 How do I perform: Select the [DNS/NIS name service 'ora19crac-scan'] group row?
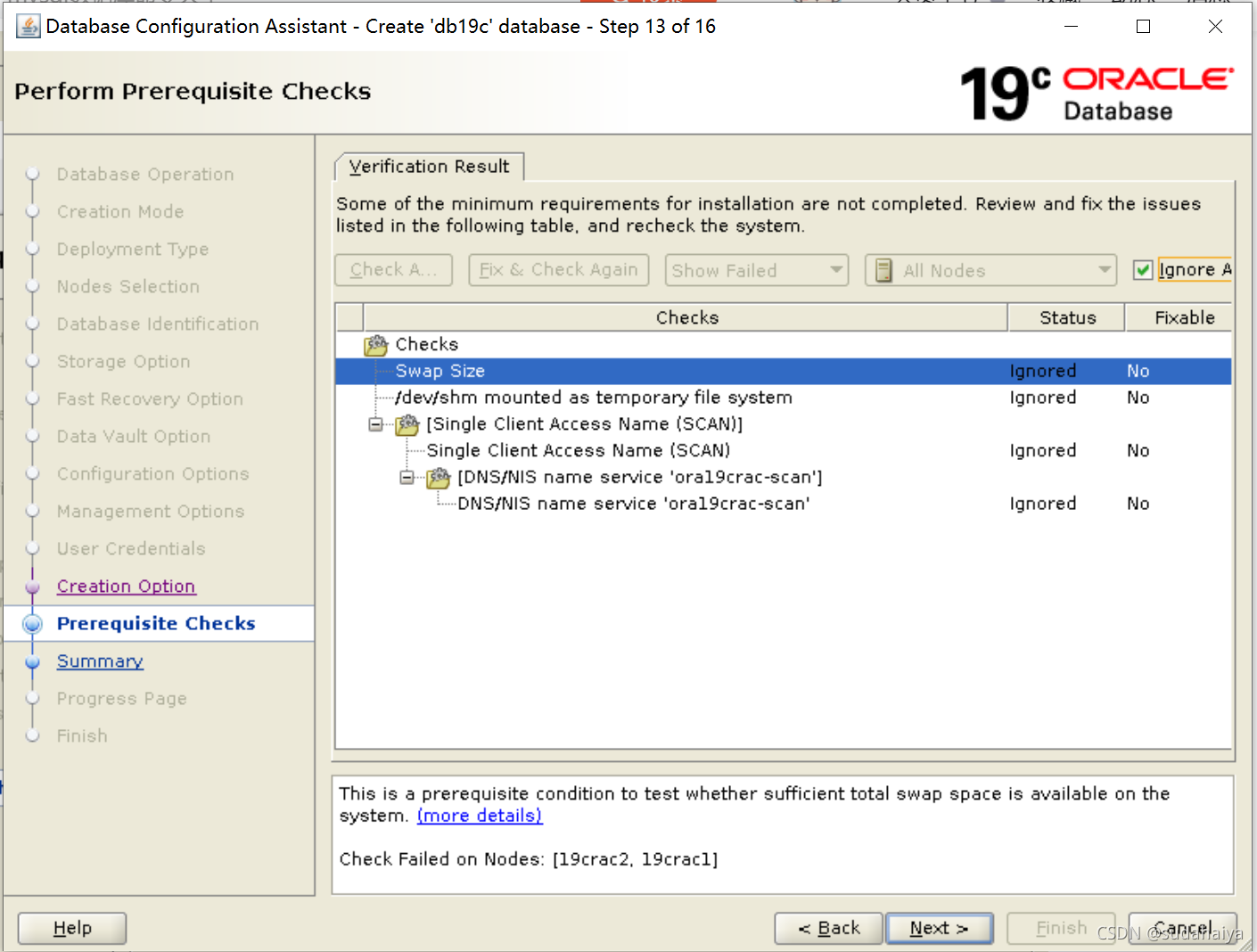(783, 478)
